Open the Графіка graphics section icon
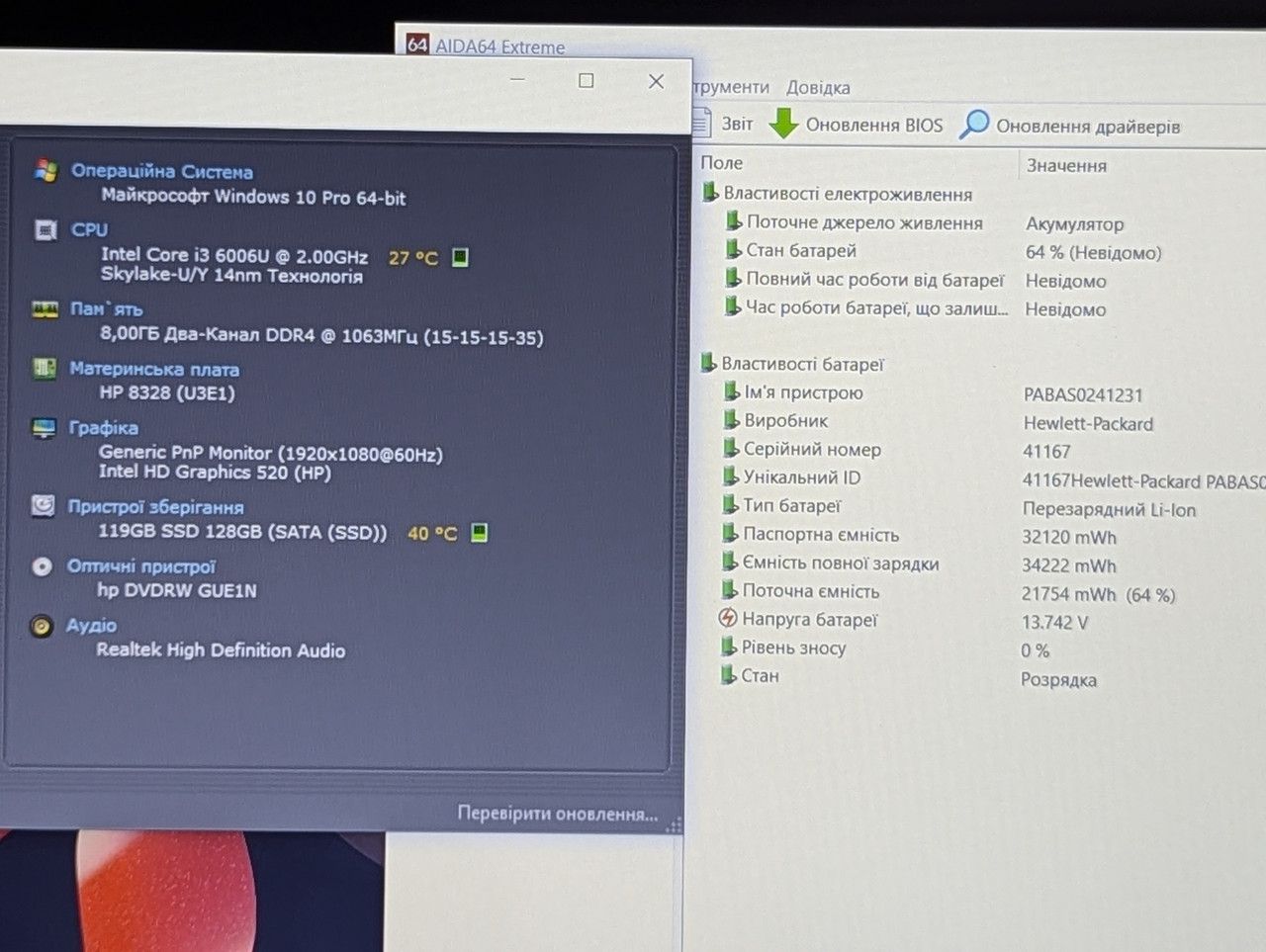This screenshot has height=952, width=1266. (44, 428)
